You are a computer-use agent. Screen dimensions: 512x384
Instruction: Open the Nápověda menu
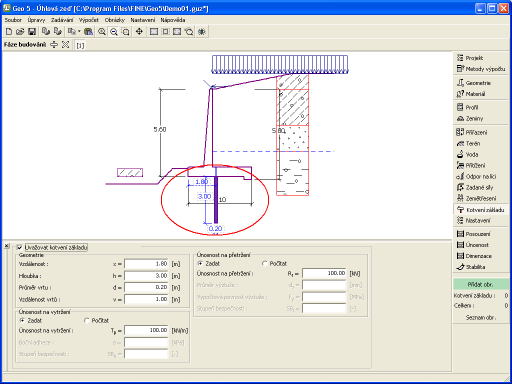[173, 20]
